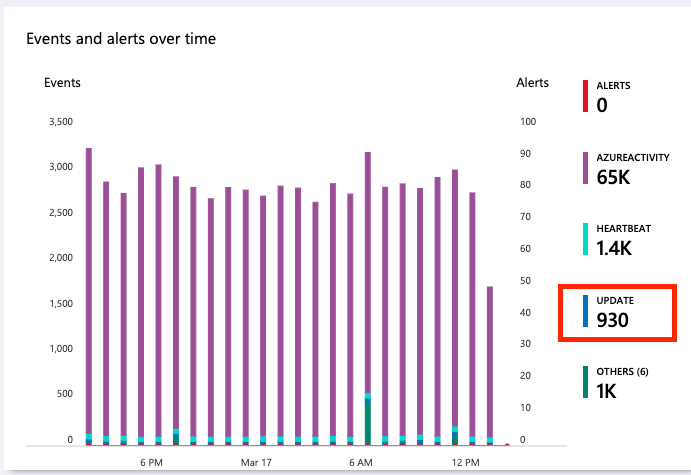The width and height of the screenshot is (691, 475).
Task: Select the AZUREACTIVITY 65K legend entry
Action: click(x=626, y=168)
